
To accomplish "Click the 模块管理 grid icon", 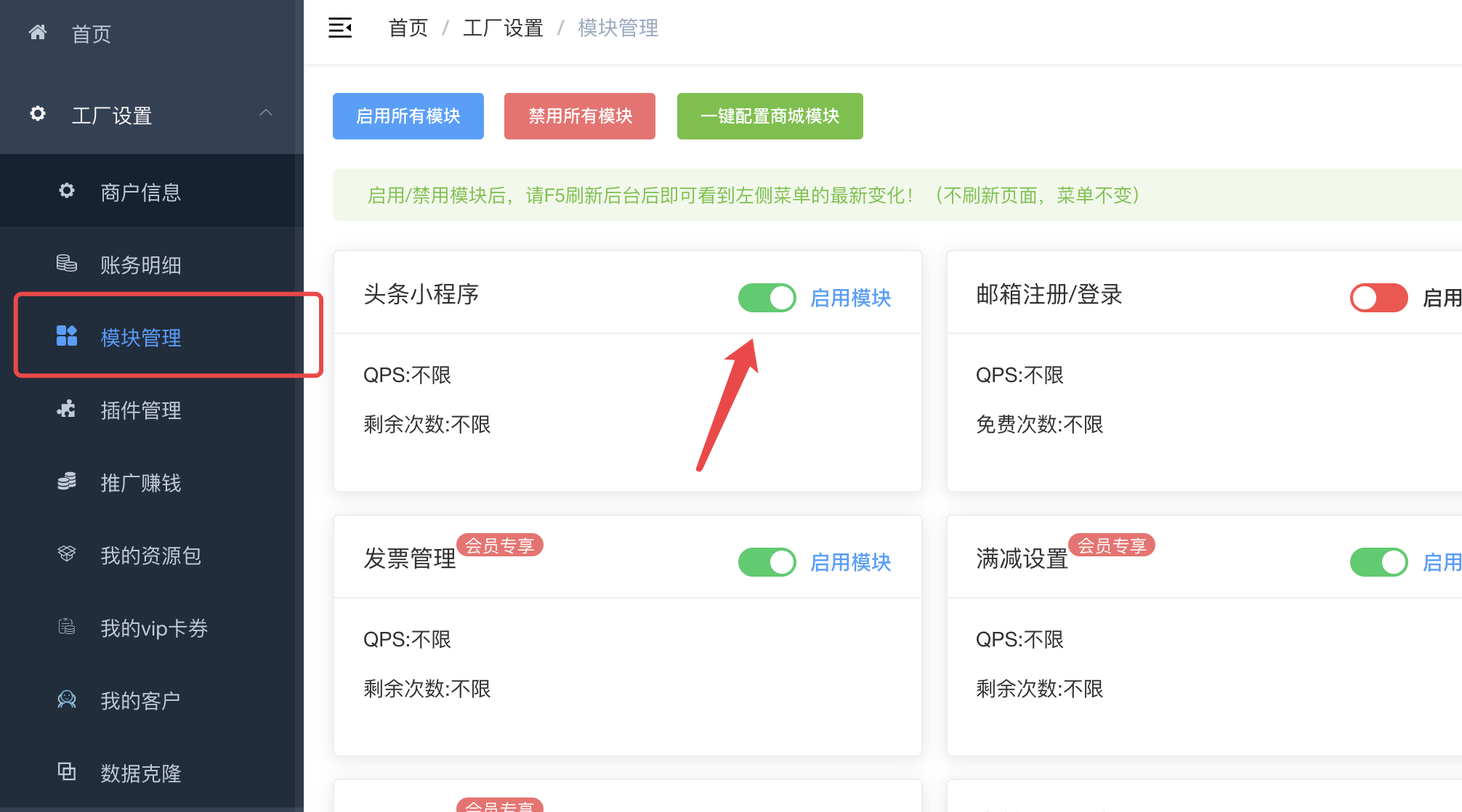I will coord(67,336).
